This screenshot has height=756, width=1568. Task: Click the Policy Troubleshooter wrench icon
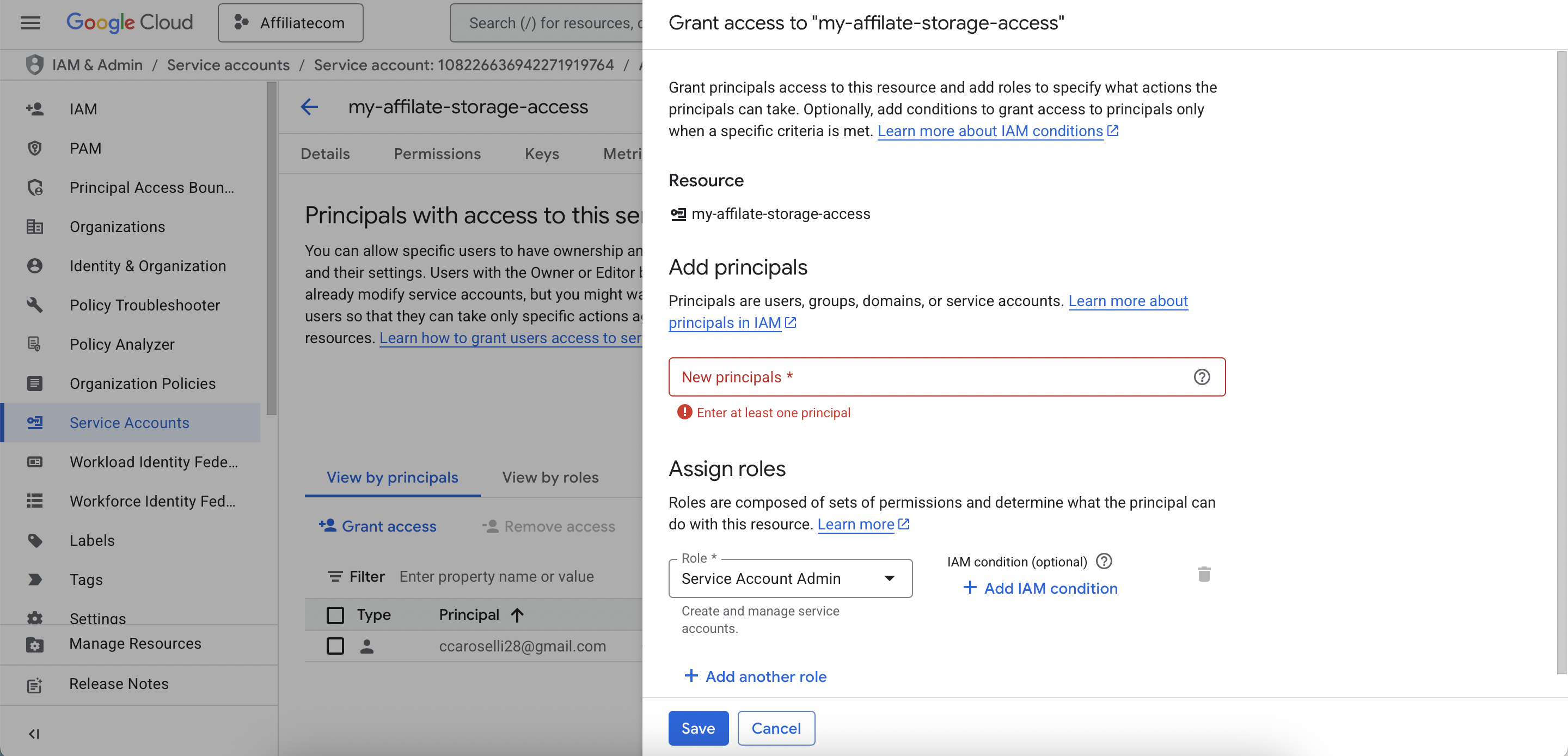pos(35,304)
